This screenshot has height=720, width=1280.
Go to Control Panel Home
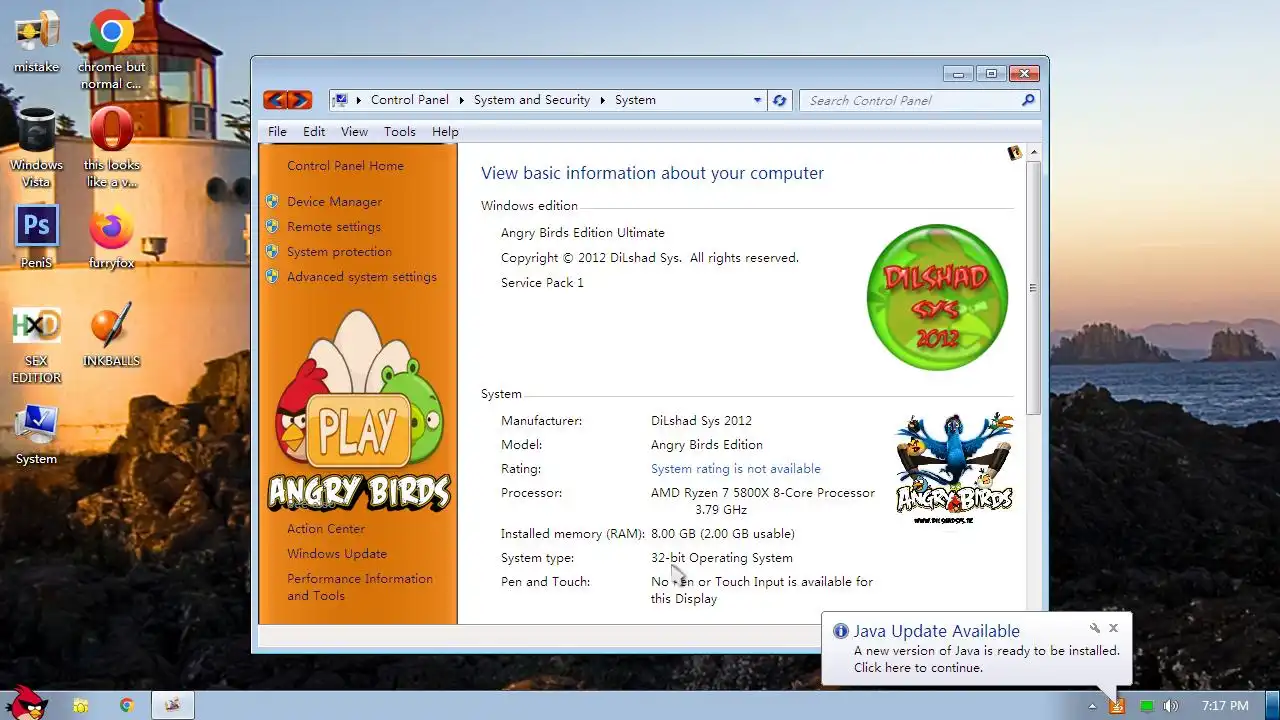tap(345, 166)
